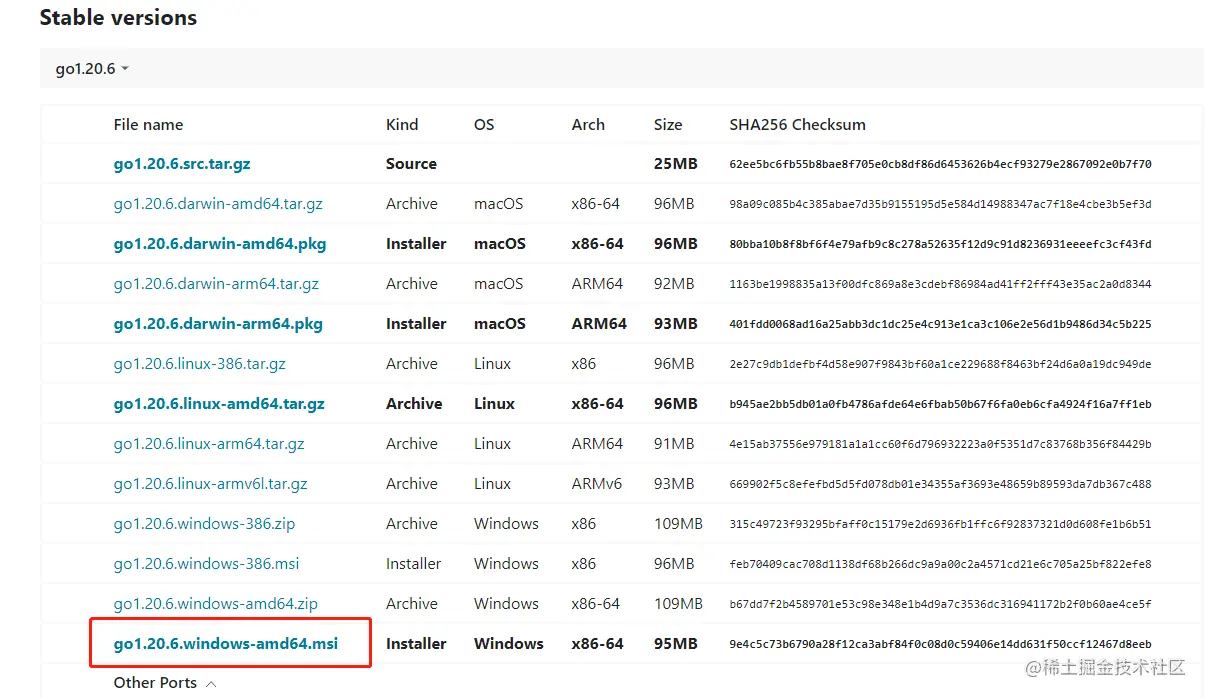Download go1.20.6.windows-amd64.msi installer
1206x698 pixels.
click(226, 644)
